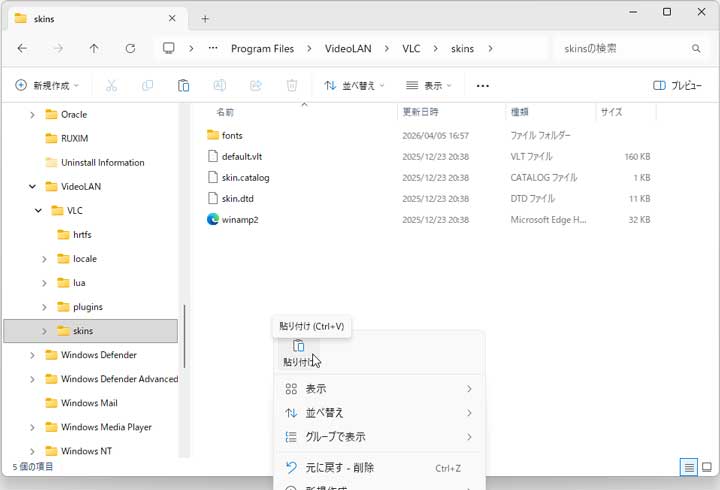
Task: Select the skin.catalog file
Action: [x=245, y=178]
